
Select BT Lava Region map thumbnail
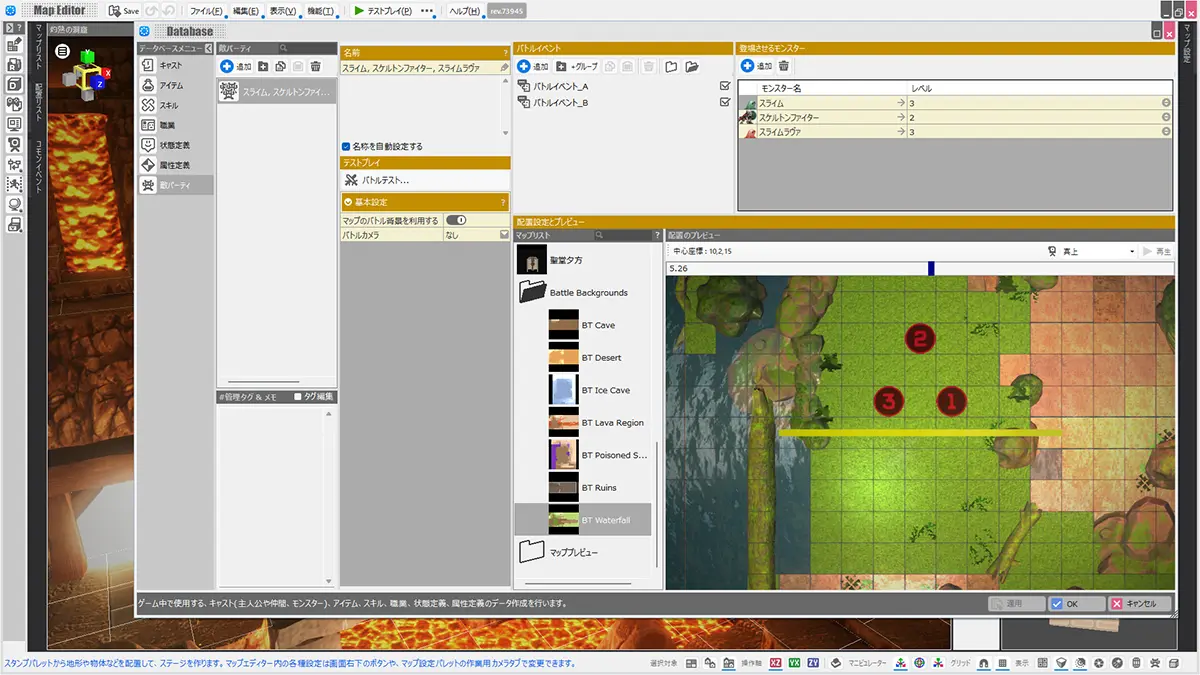tap(564, 423)
